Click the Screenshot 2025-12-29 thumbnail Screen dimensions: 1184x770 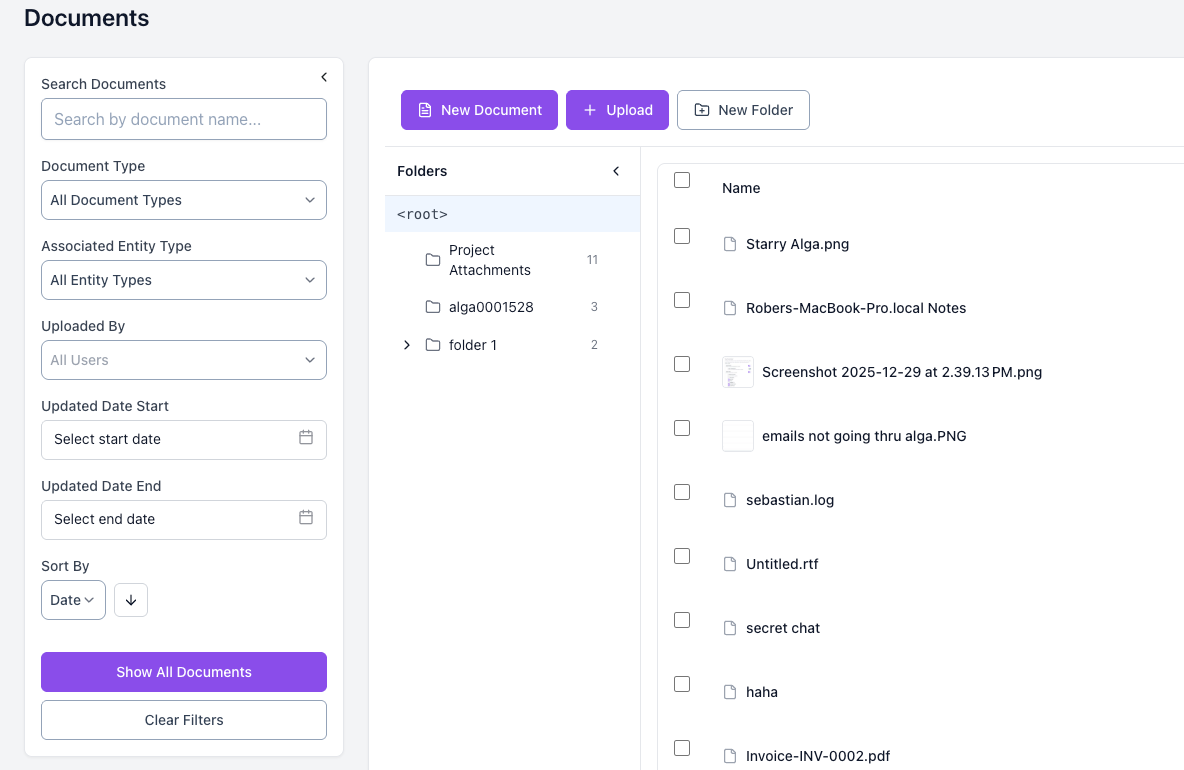click(737, 372)
